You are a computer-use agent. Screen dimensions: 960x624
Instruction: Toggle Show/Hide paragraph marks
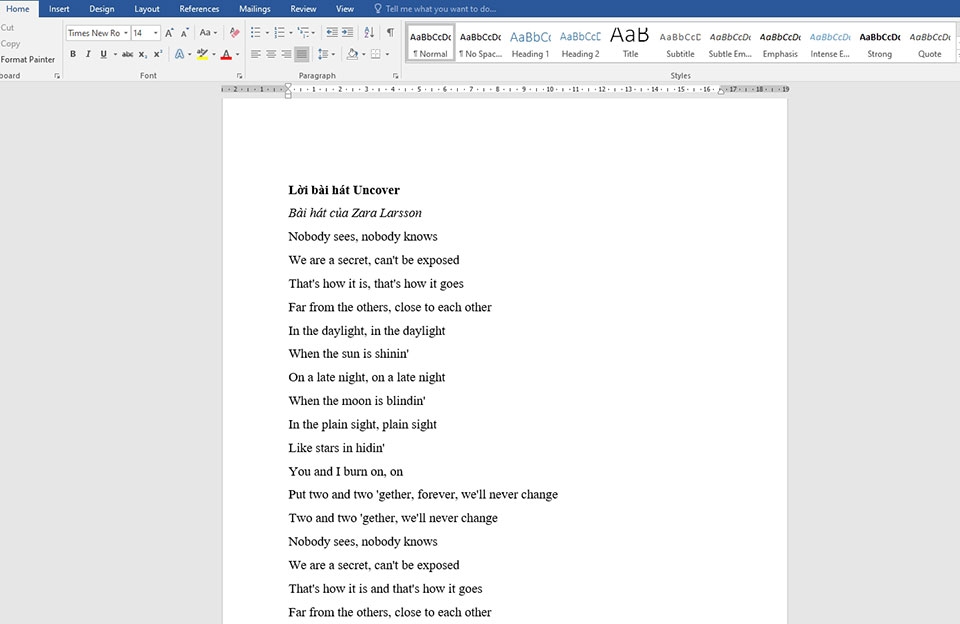(x=390, y=32)
